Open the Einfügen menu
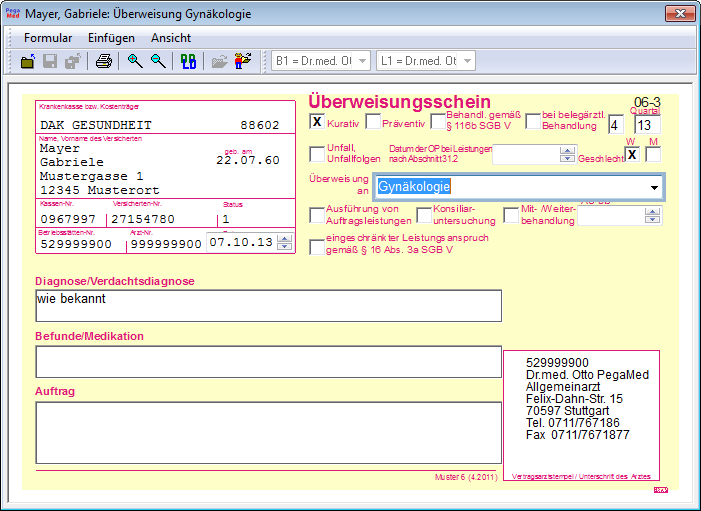The image size is (701, 511). point(111,37)
